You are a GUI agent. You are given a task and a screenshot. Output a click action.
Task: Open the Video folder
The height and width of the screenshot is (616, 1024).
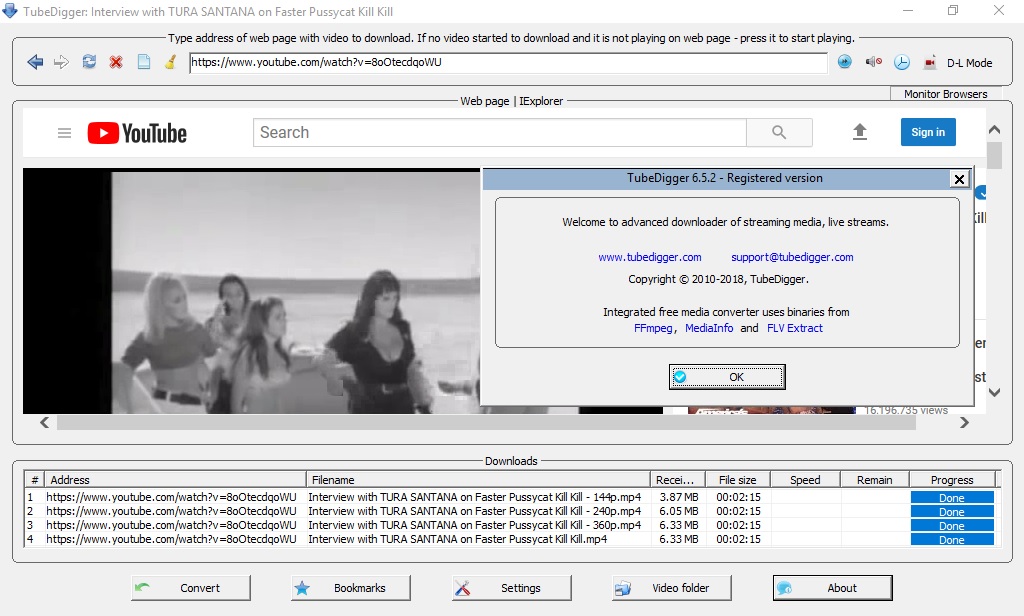[x=672, y=588]
